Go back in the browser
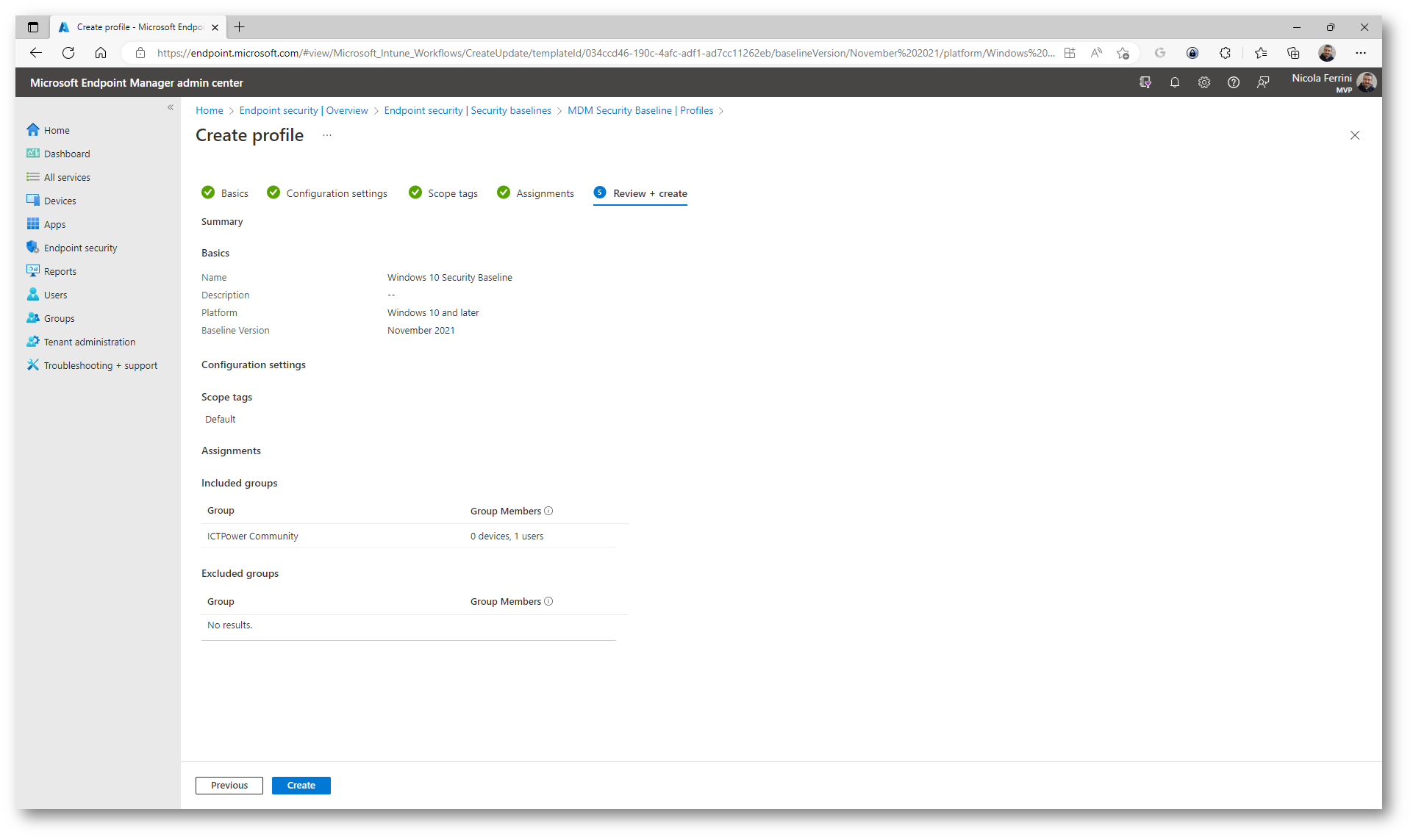Image resolution: width=1413 pixels, height=840 pixels. click(x=35, y=53)
